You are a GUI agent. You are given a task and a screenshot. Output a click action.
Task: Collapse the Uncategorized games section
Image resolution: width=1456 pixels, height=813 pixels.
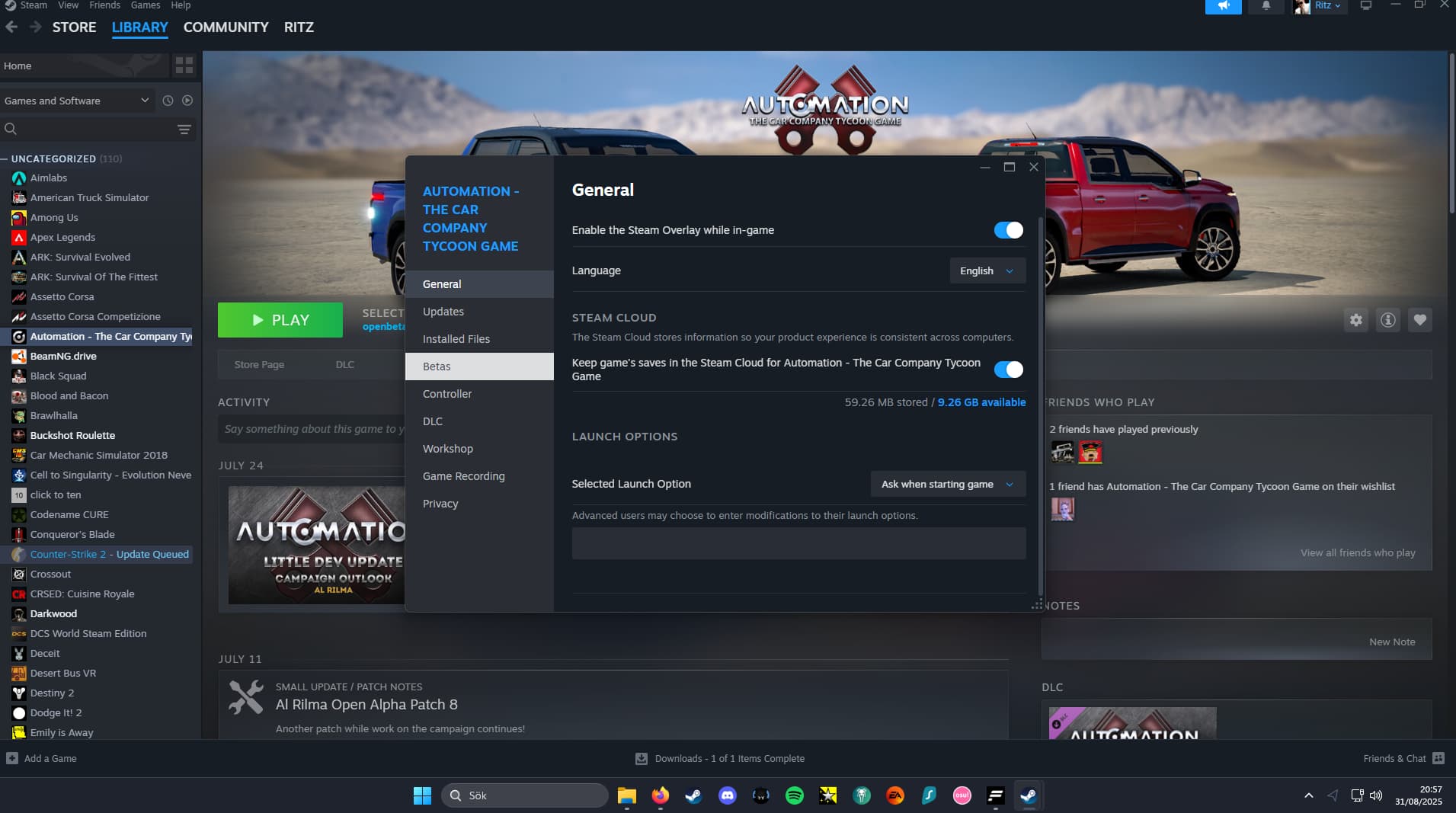5,158
